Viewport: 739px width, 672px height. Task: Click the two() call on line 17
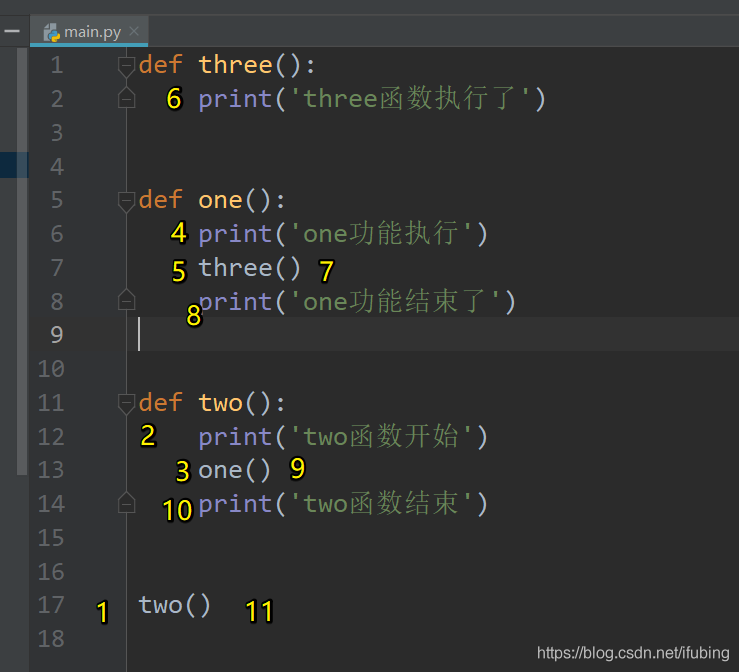coord(174,606)
